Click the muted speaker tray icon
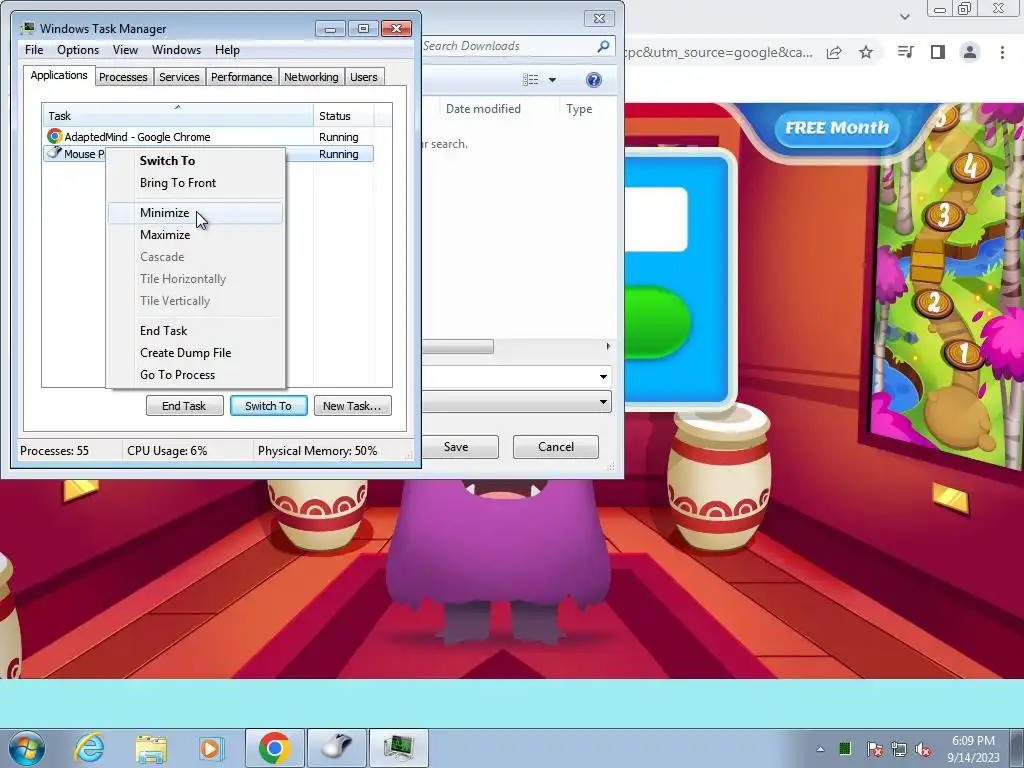 coord(923,749)
